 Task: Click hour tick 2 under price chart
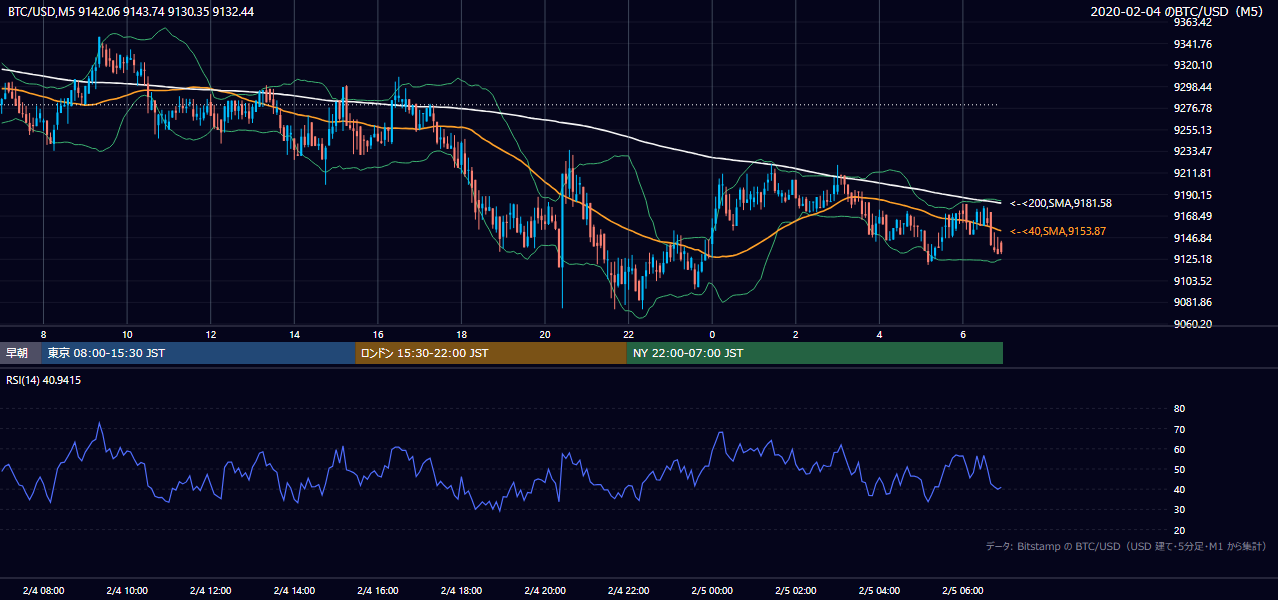point(795,333)
